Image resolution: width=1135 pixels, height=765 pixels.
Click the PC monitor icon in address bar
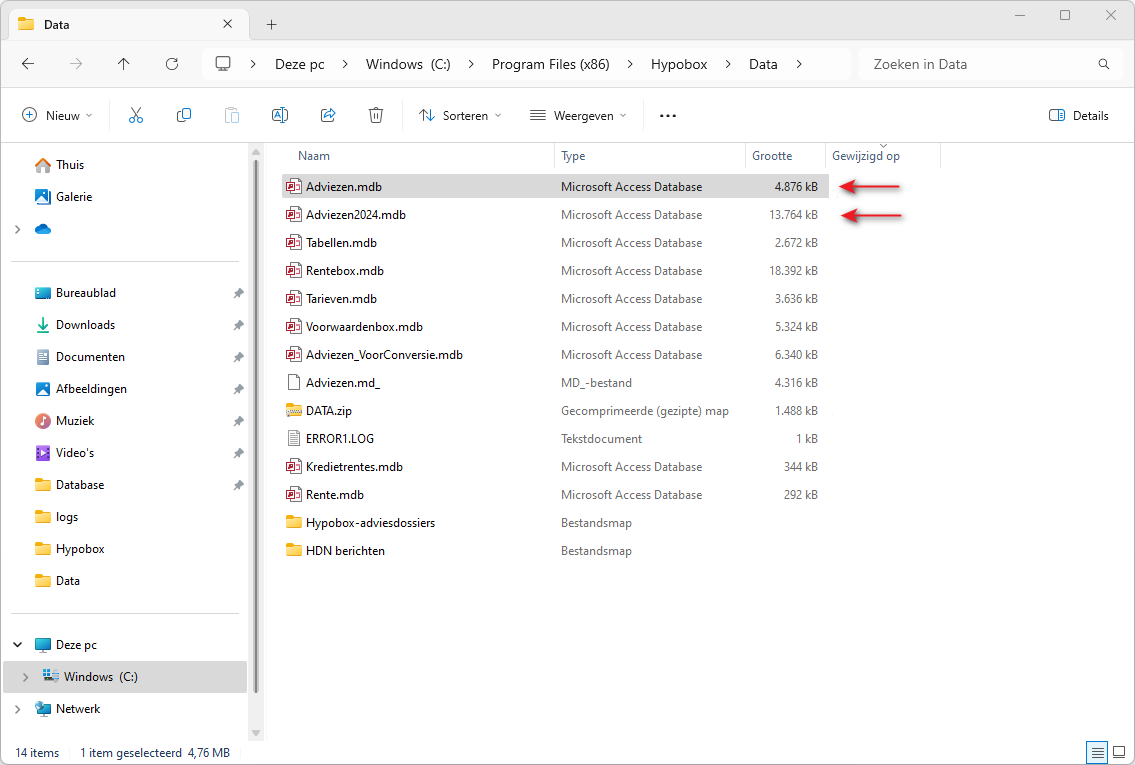223,64
